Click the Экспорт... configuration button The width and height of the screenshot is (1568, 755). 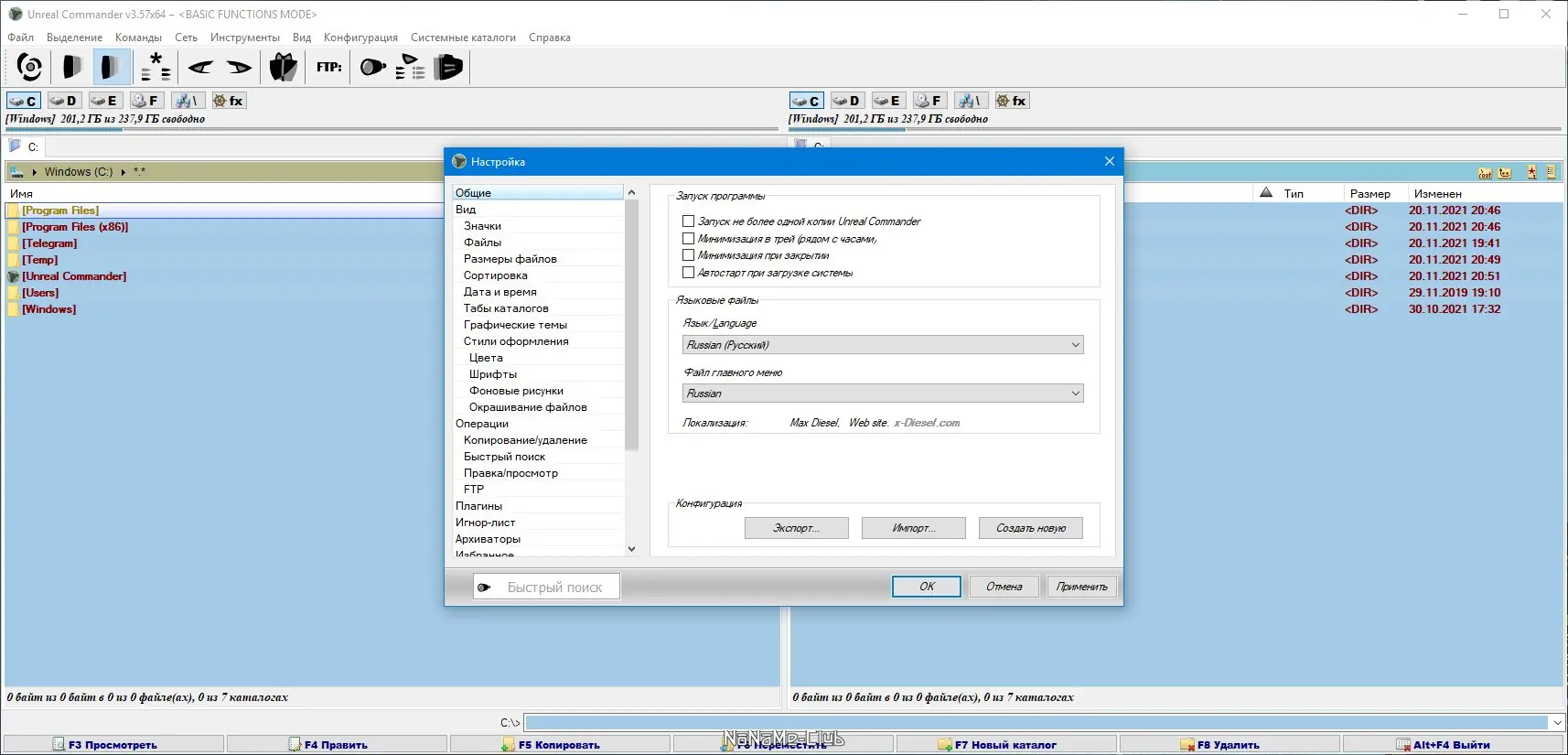[797, 528]
